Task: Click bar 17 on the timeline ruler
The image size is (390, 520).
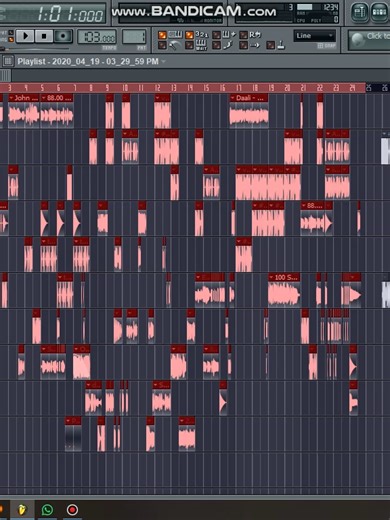Action: coord(239,88)
